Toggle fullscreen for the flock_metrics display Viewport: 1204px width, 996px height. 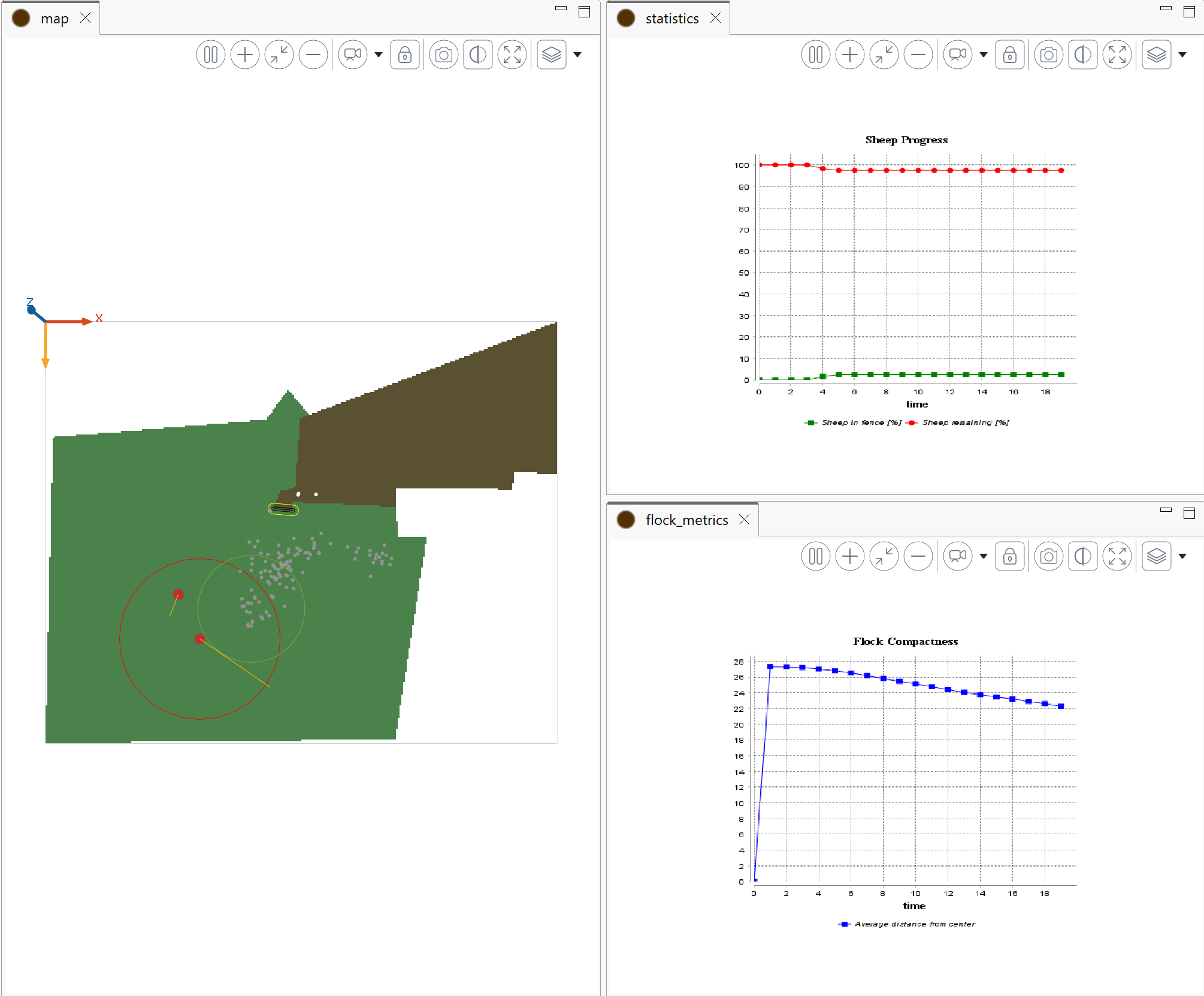[x=1117, y=557]
